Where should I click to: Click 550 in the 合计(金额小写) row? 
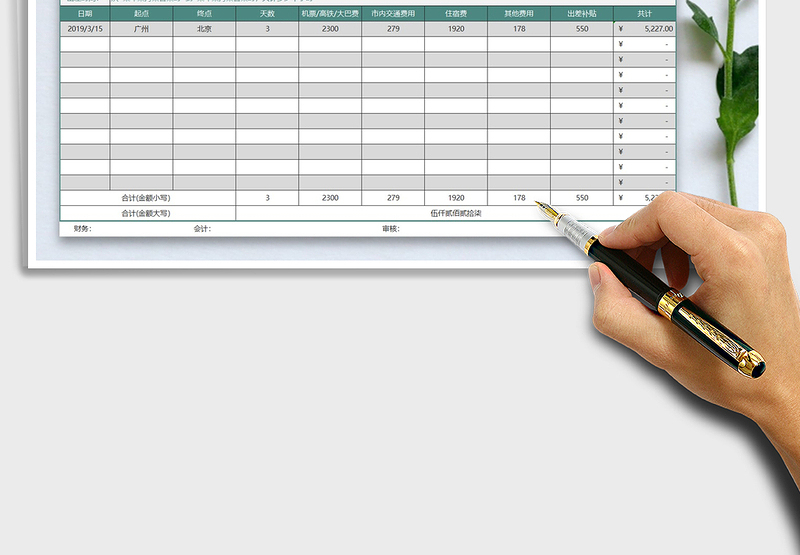point(582,198)
